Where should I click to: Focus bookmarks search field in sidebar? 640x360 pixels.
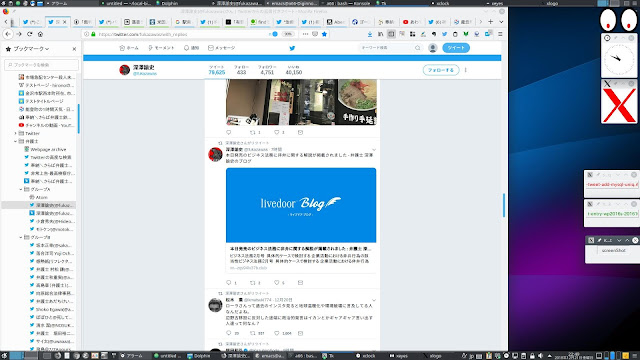(x=41, y=64)
